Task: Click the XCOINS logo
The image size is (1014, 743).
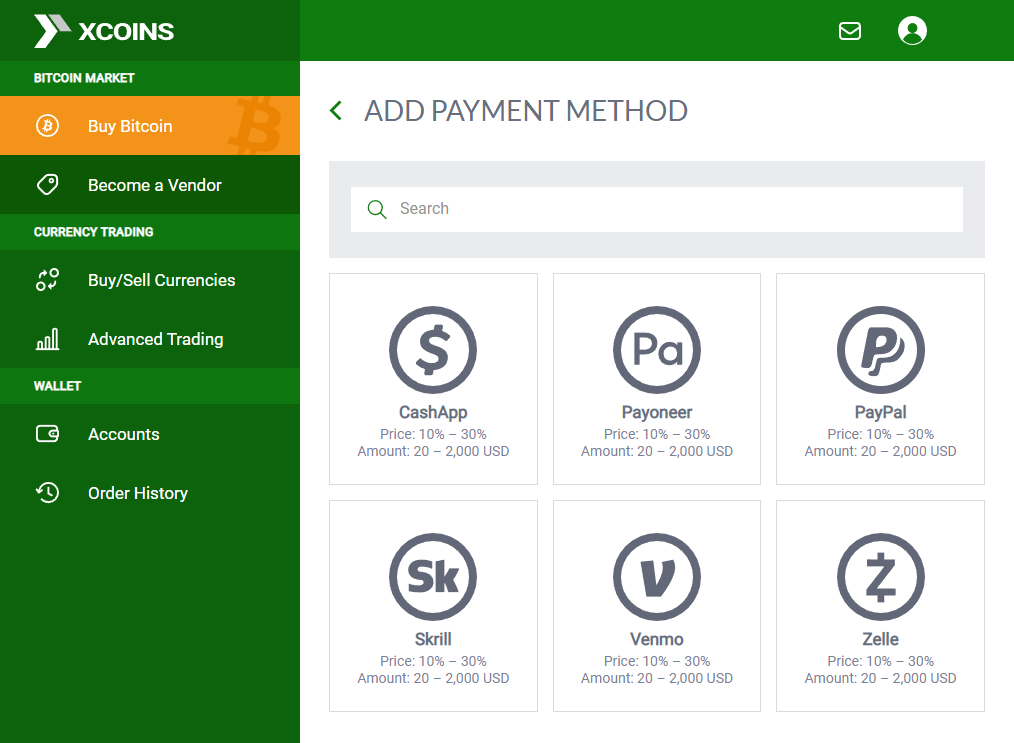Action: pyautogui.click(x=104, y=31)
